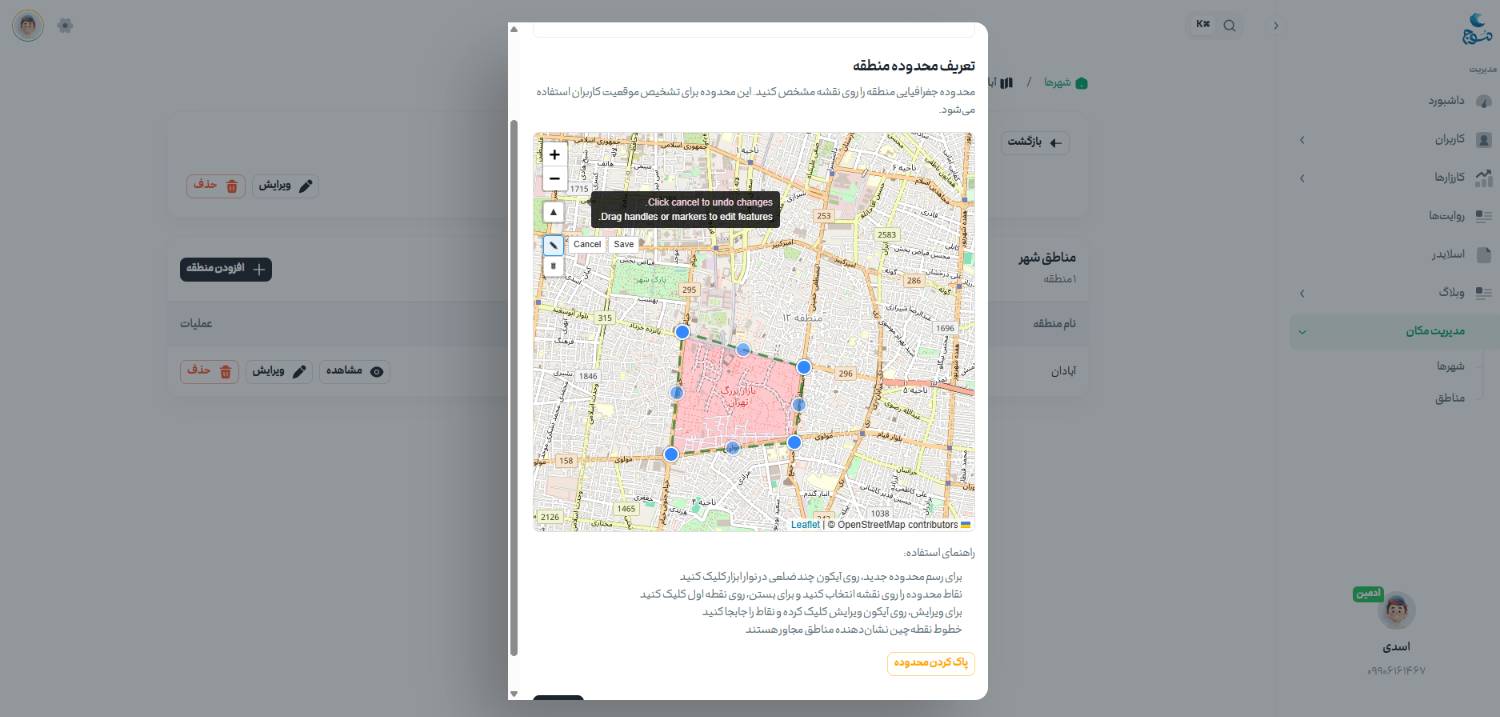Image resolution: width=1500 pixels, height=717 pixels.
Task: Zoom out on the map
Action: pos(554,179)
